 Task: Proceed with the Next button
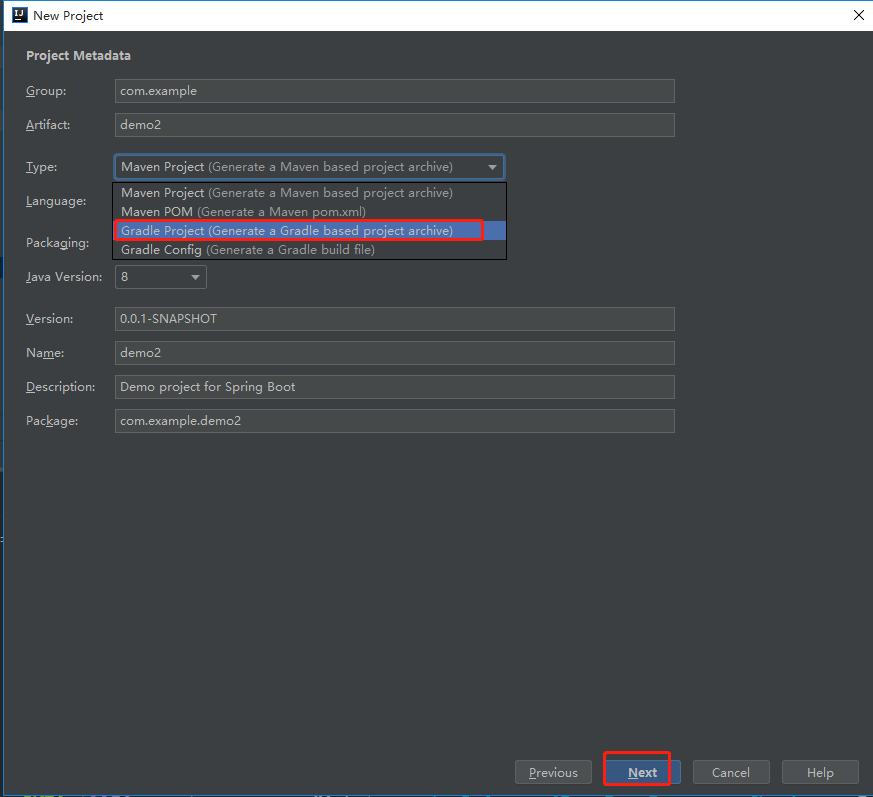point(643,772)
